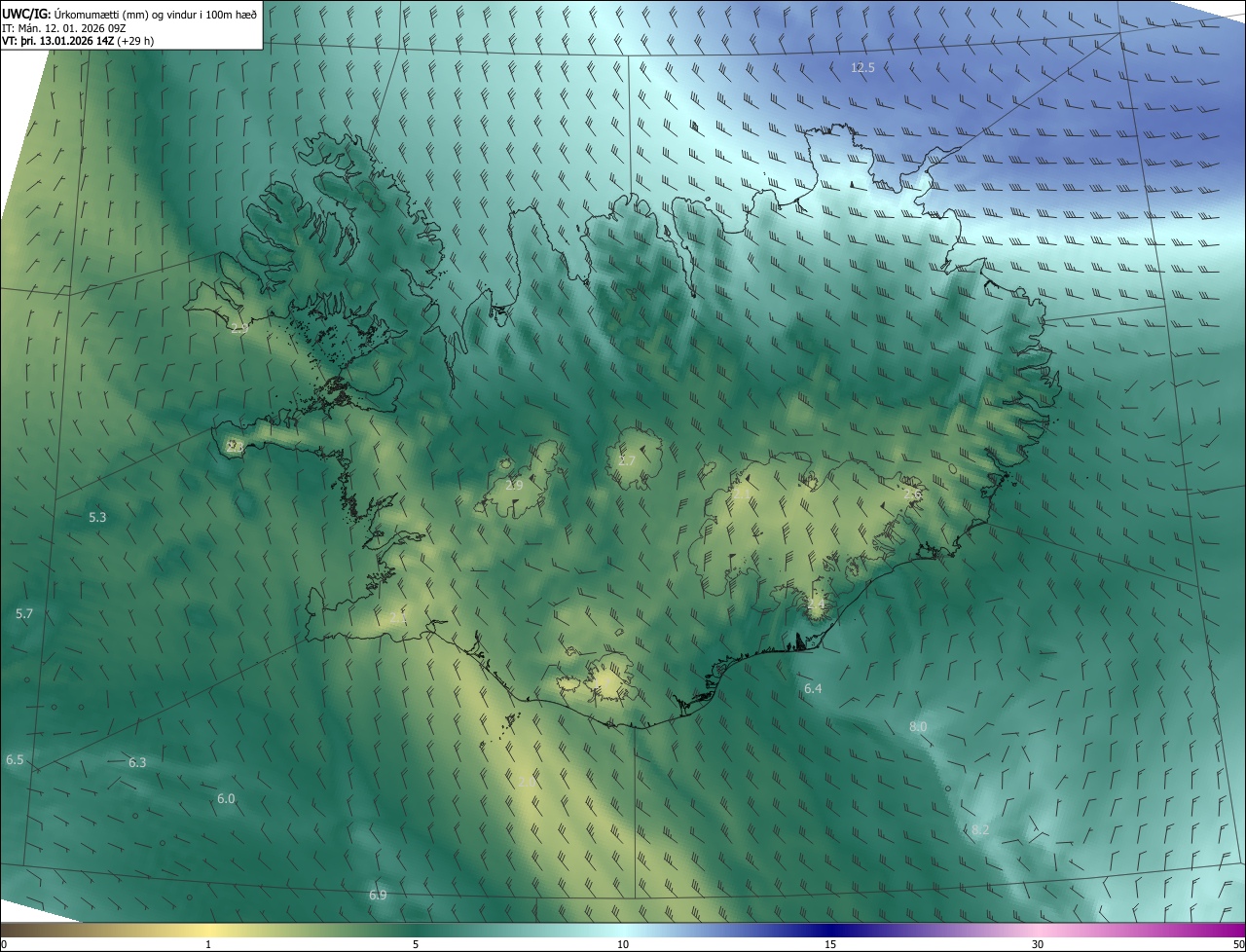The image size is (1246, 952).
Task: Click the '30' tick on the colour scale
Action: point(1038,944)
